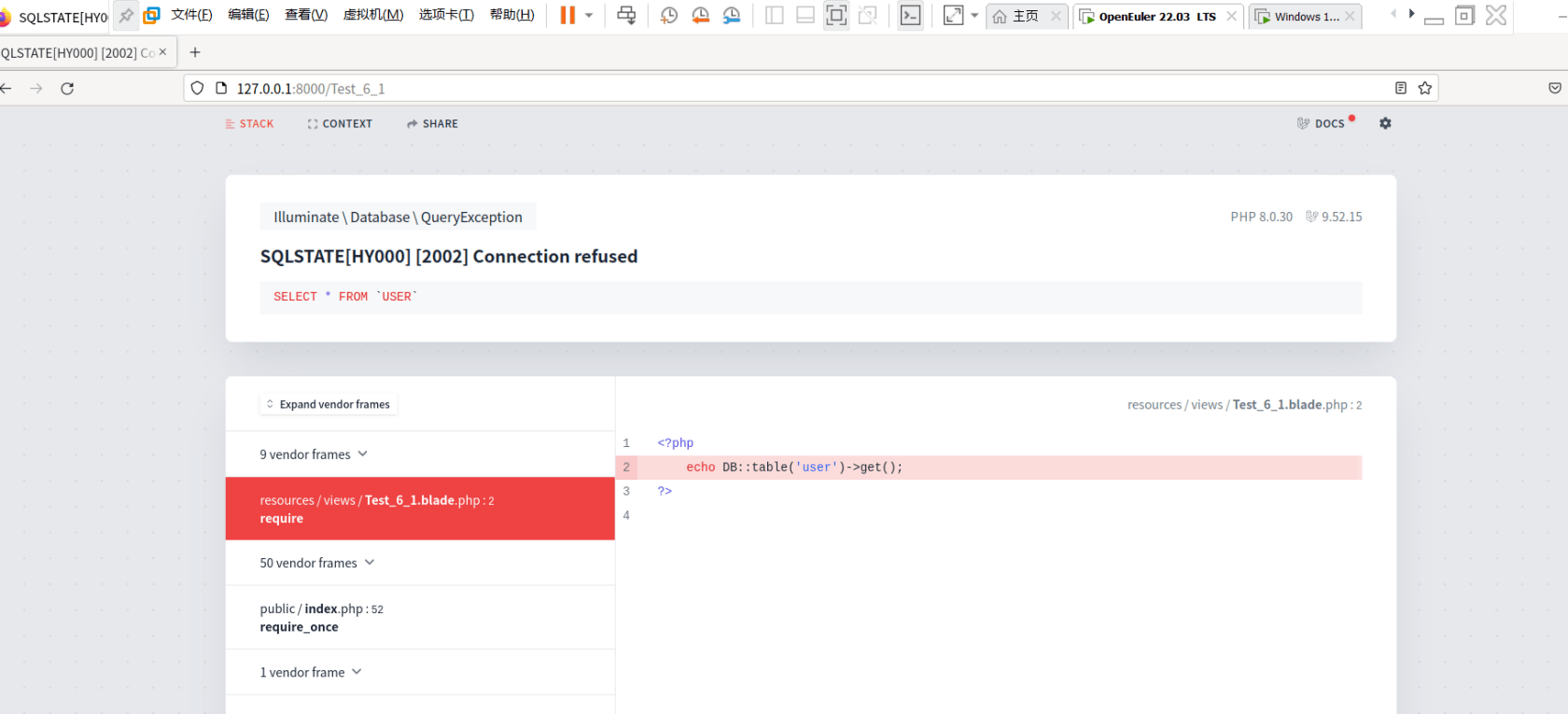Click the stretch guest display icon
1568x714 pixels.
[x=953, y=15]
